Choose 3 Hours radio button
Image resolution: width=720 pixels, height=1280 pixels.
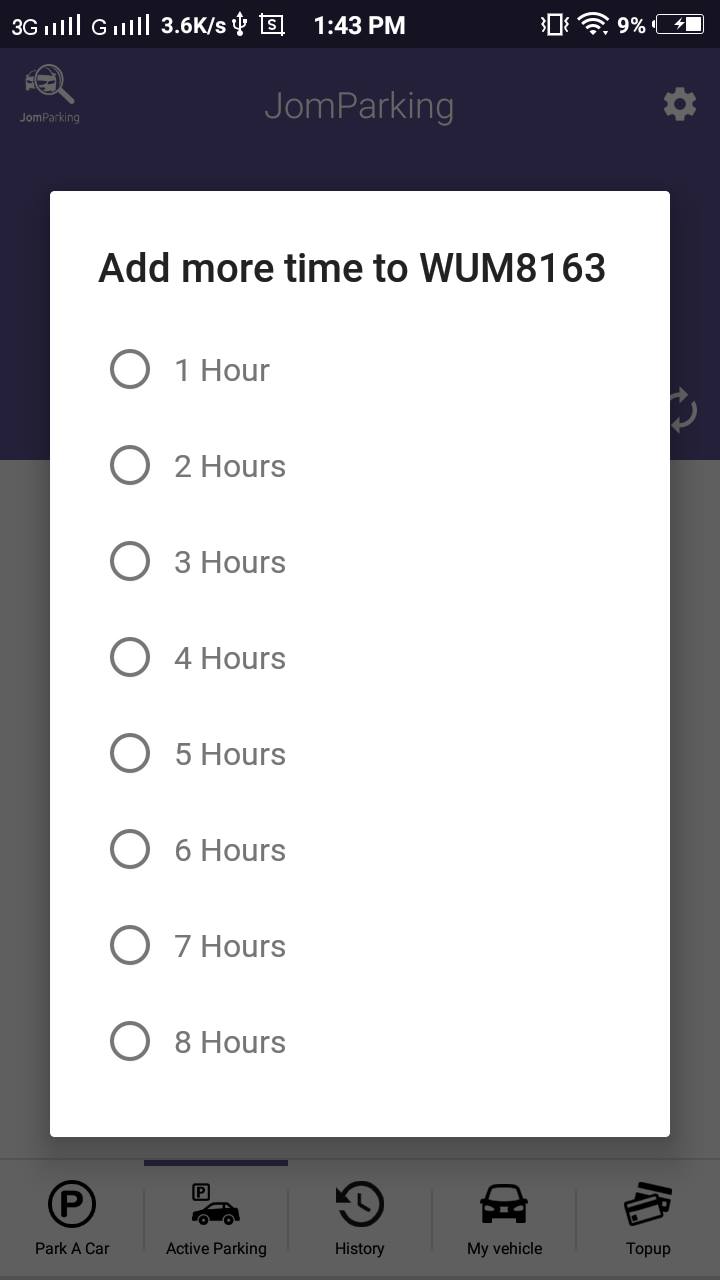pyautogui.click(x=130, y=561)
